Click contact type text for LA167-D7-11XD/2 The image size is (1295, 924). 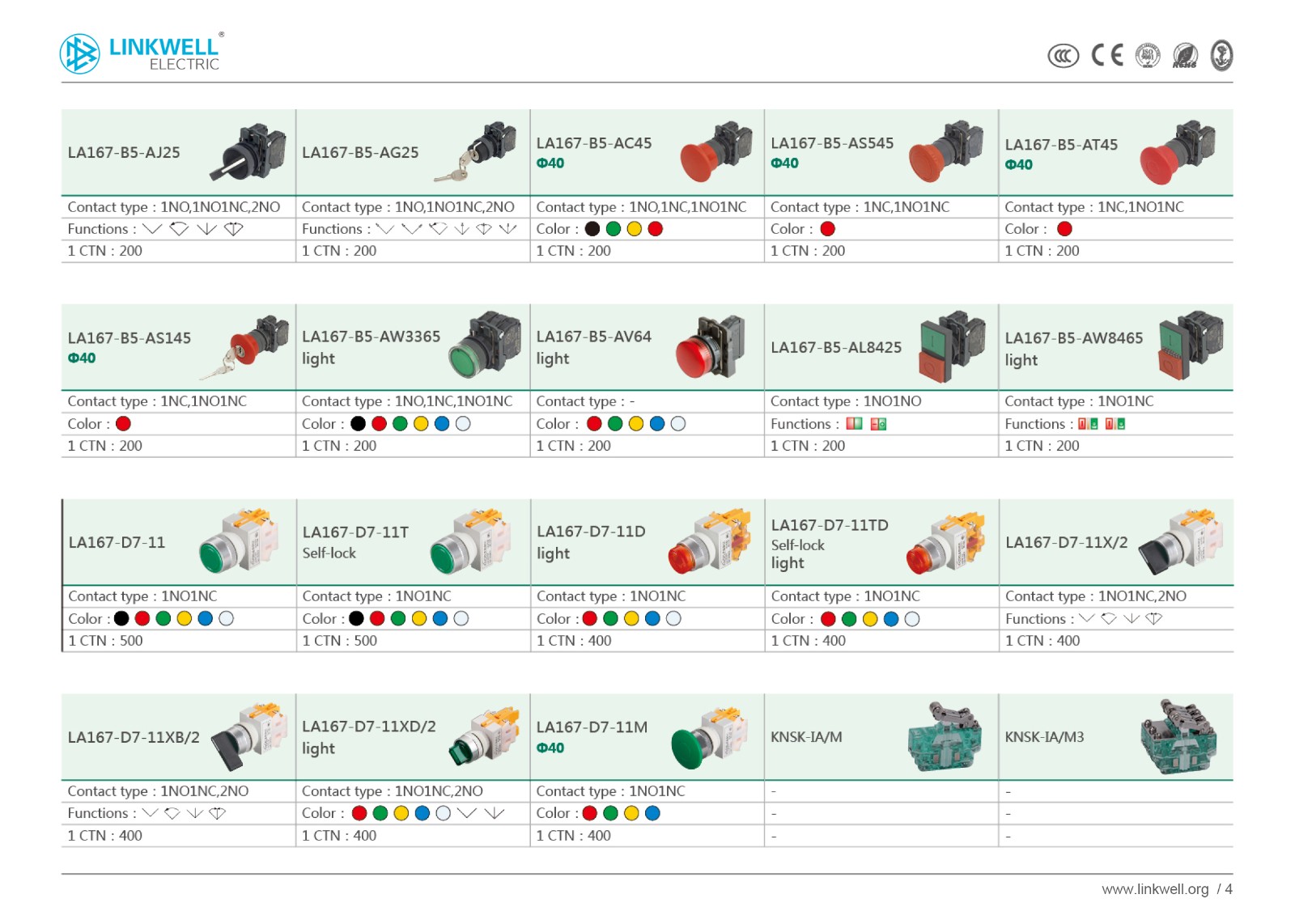pyautogui.click(x=392, y=790)
